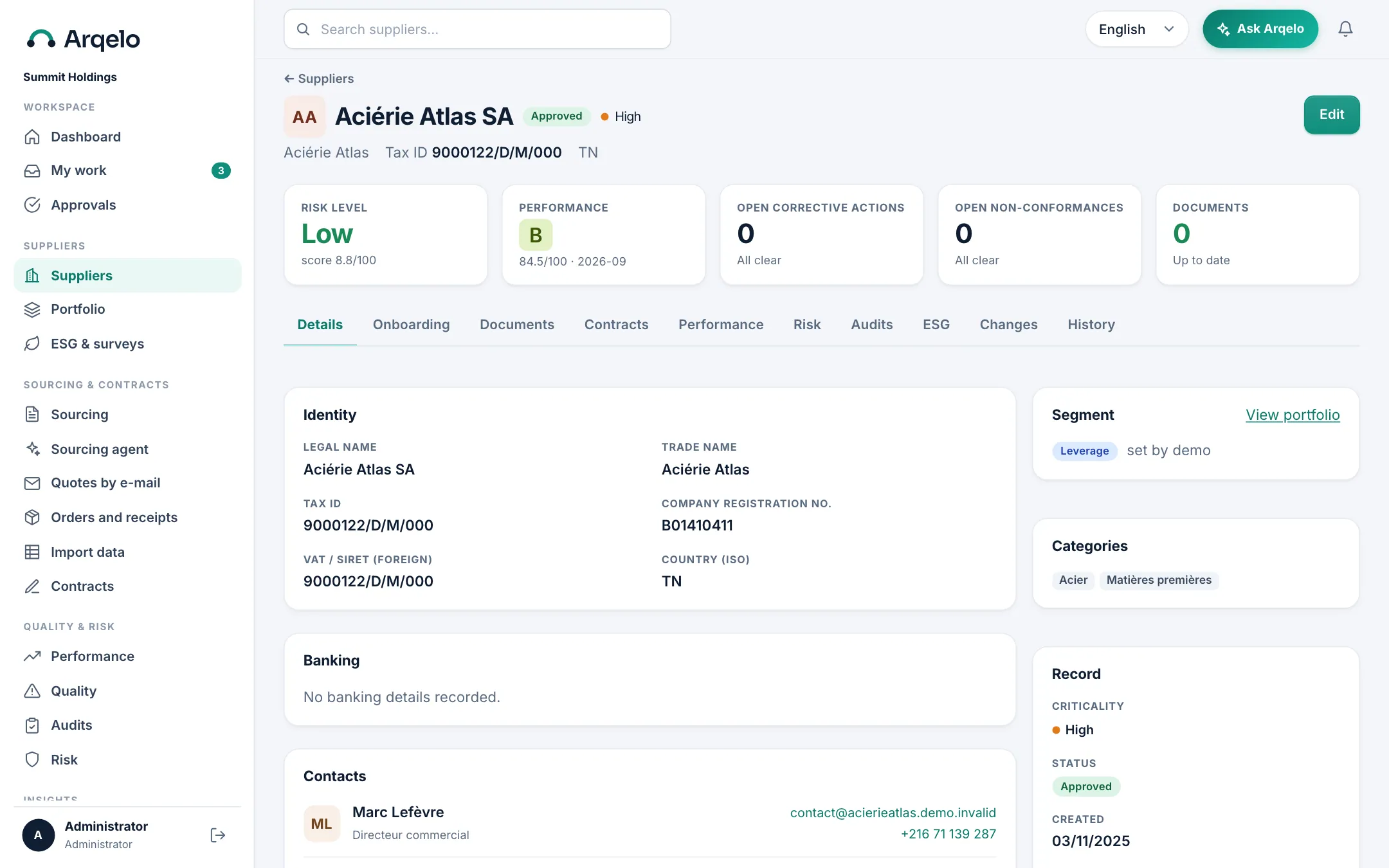
Task: Click the ESG & surveys leaf icon
Action: pyautogui.click(x=32, y=344)
